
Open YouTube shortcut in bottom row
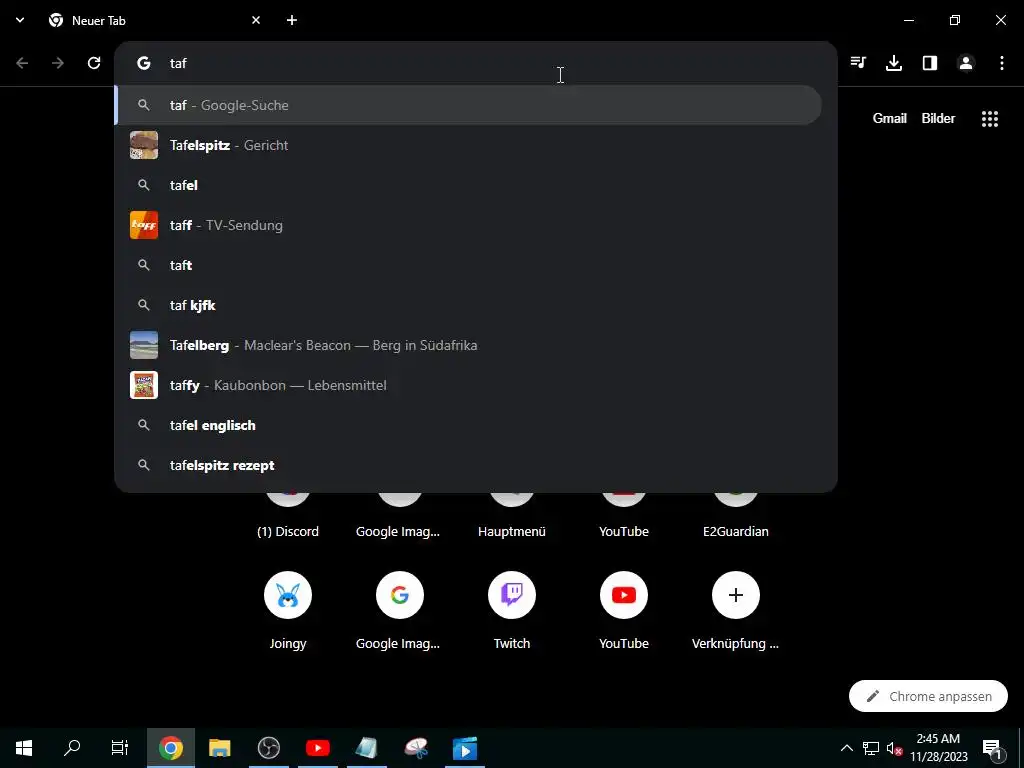coord(624,595)
